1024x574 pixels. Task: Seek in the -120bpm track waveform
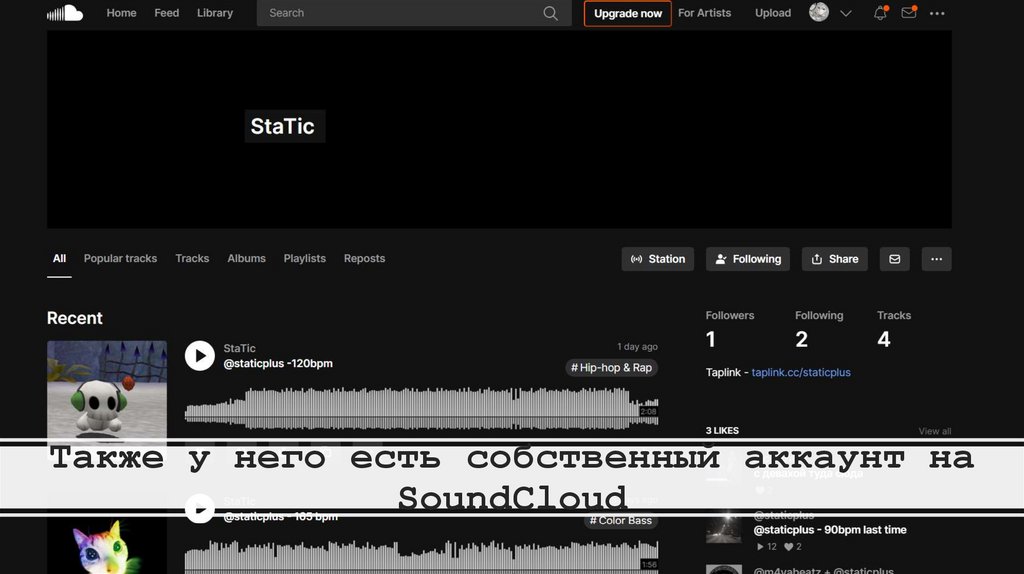(x=421, y=409)
